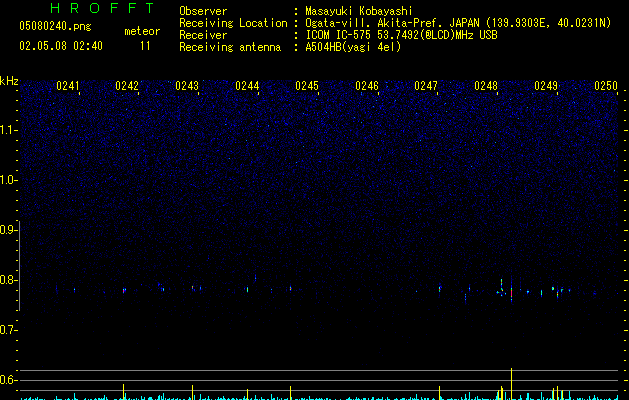Click time marker 0249
629x400 pixels.
tap(546, 86)
